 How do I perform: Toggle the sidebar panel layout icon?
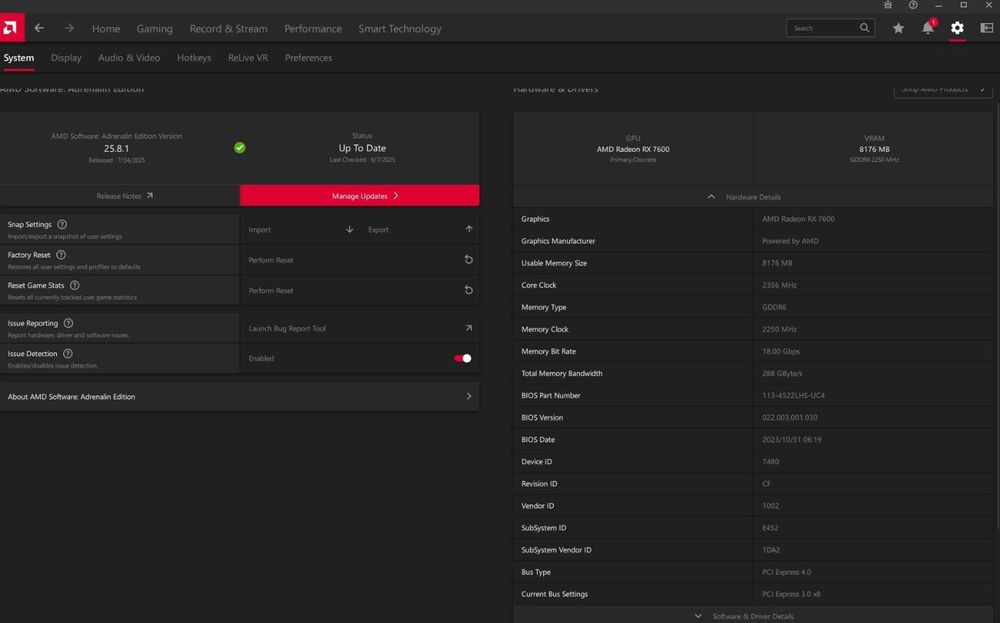point(987,28)
